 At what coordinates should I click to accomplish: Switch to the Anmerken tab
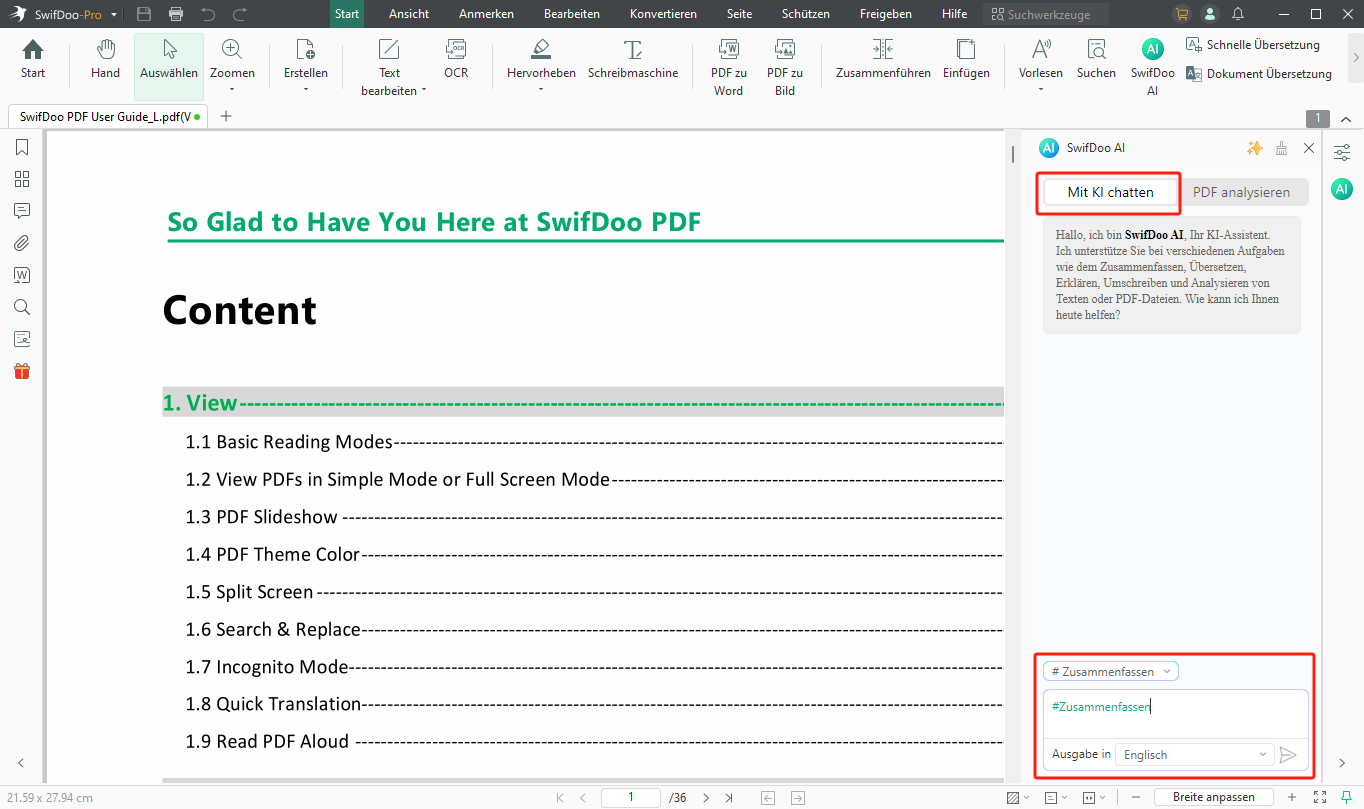[x=486, y=14]
